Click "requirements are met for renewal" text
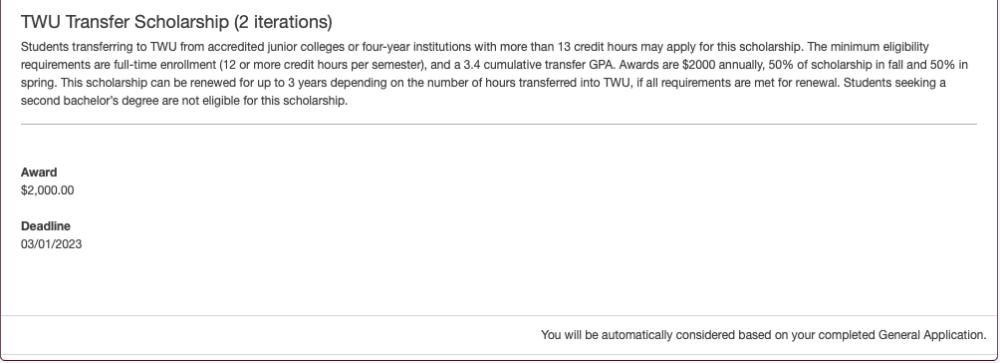The image size is (1000, 363). [x=753, y=83]
